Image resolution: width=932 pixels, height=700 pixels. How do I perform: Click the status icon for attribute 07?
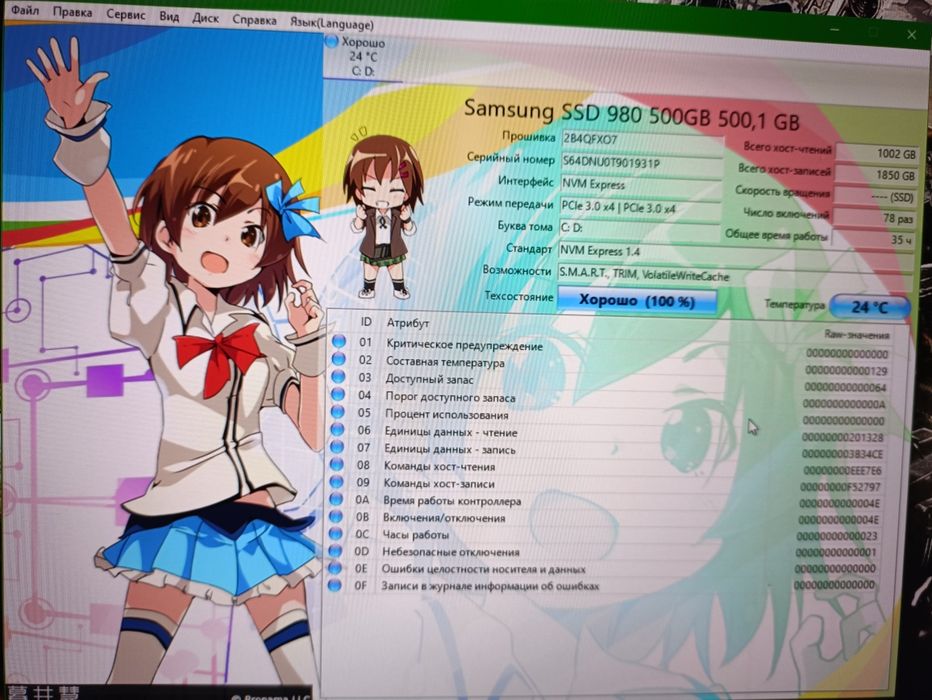coord(337,446)
